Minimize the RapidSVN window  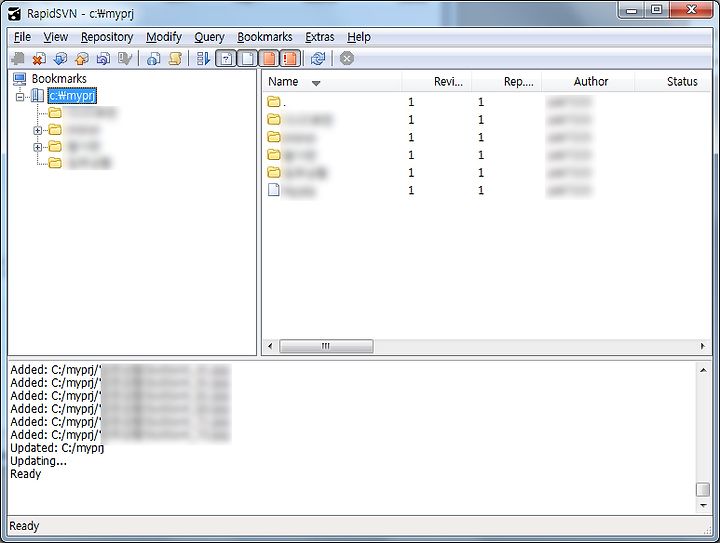631,10
